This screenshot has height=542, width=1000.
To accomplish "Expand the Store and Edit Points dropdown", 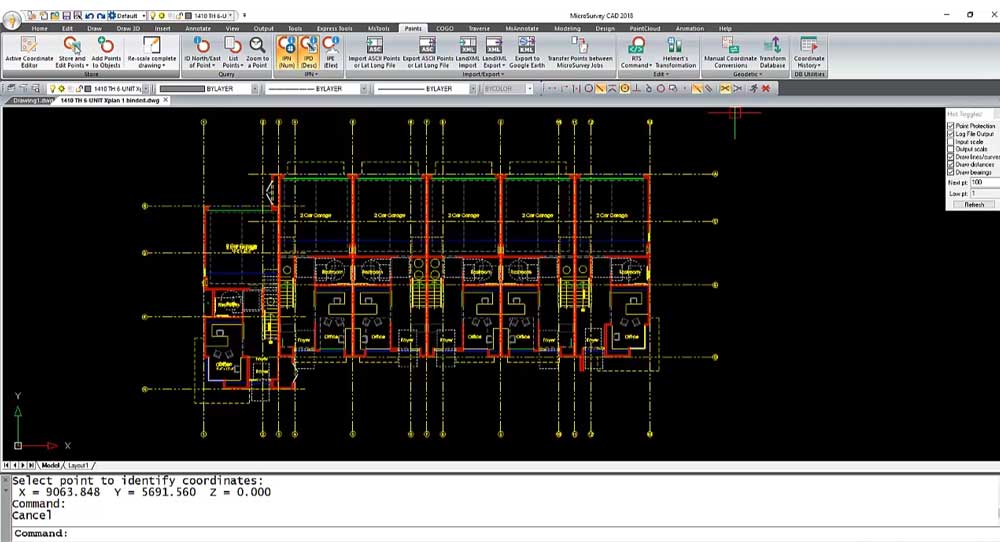I will tap(72, 66).
